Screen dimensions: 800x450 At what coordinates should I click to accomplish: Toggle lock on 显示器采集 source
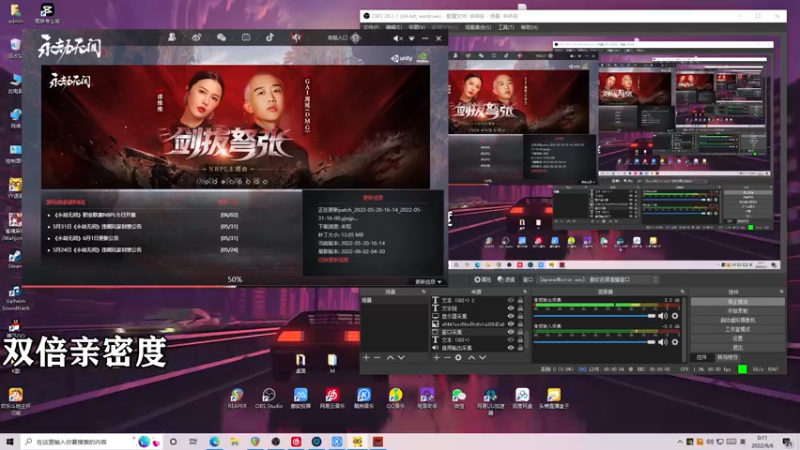[520, 316]
